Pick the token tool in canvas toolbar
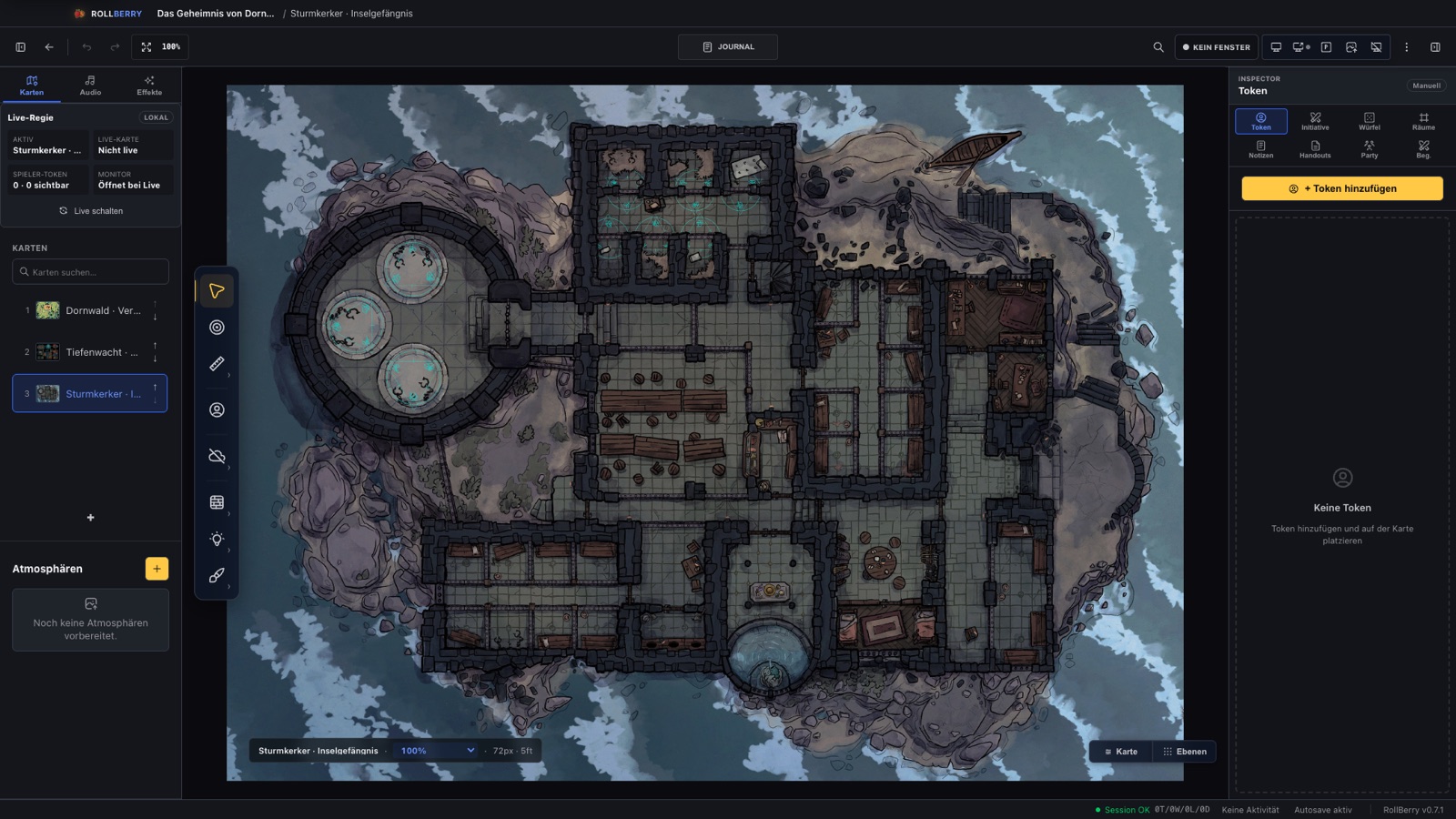1456x819 pixels. pyautogui.click(x=217, y=410)
